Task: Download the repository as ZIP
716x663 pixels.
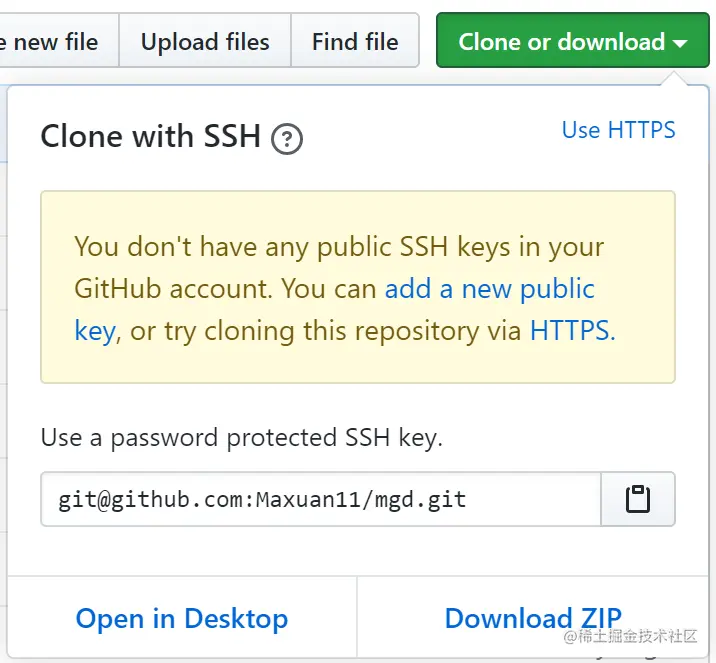Action: tap(533, 618)
